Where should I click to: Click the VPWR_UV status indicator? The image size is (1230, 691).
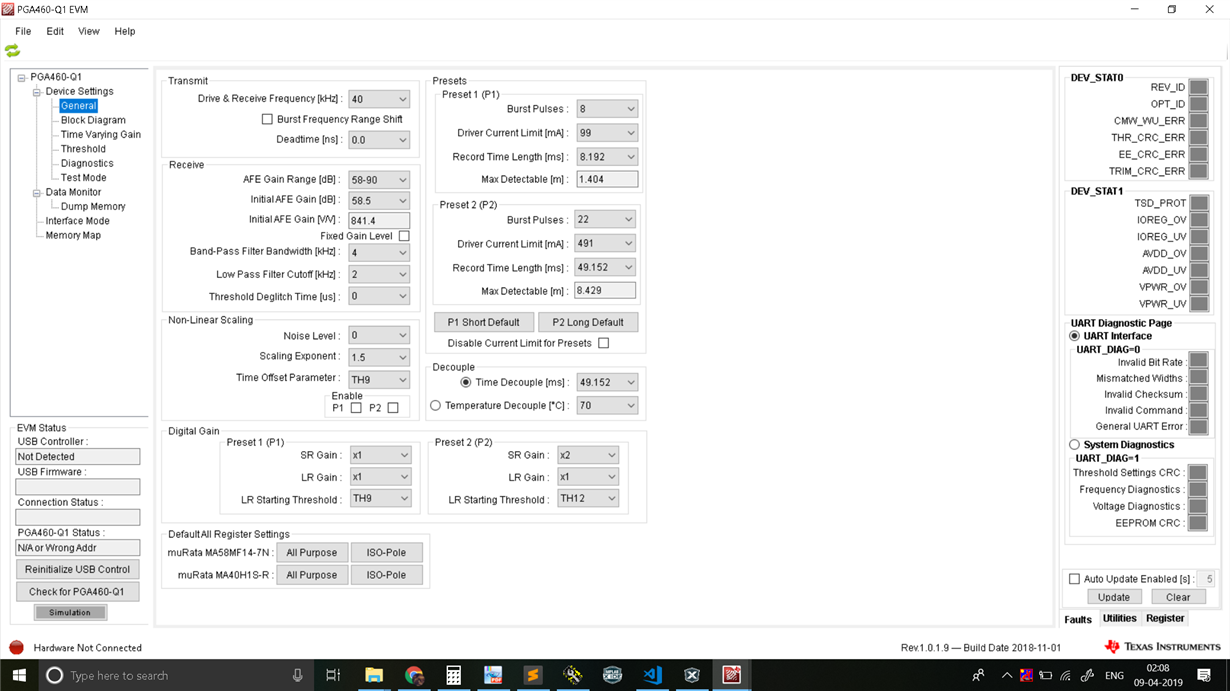(x=1198, y=304)
